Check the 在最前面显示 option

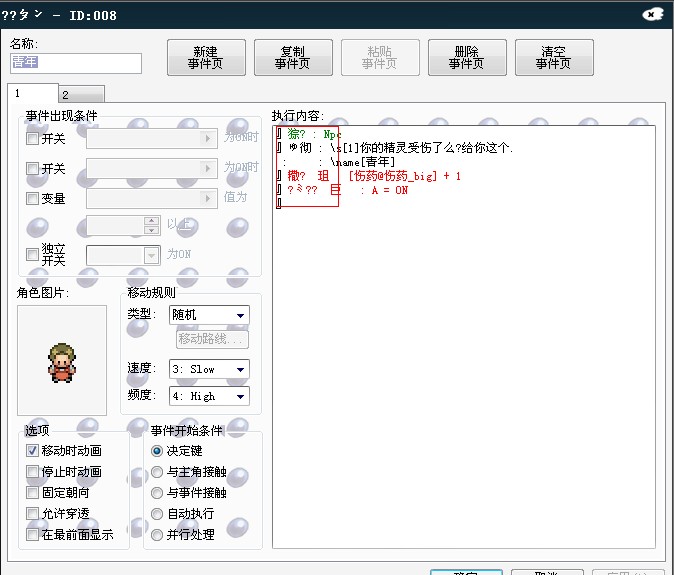[32, 535]
